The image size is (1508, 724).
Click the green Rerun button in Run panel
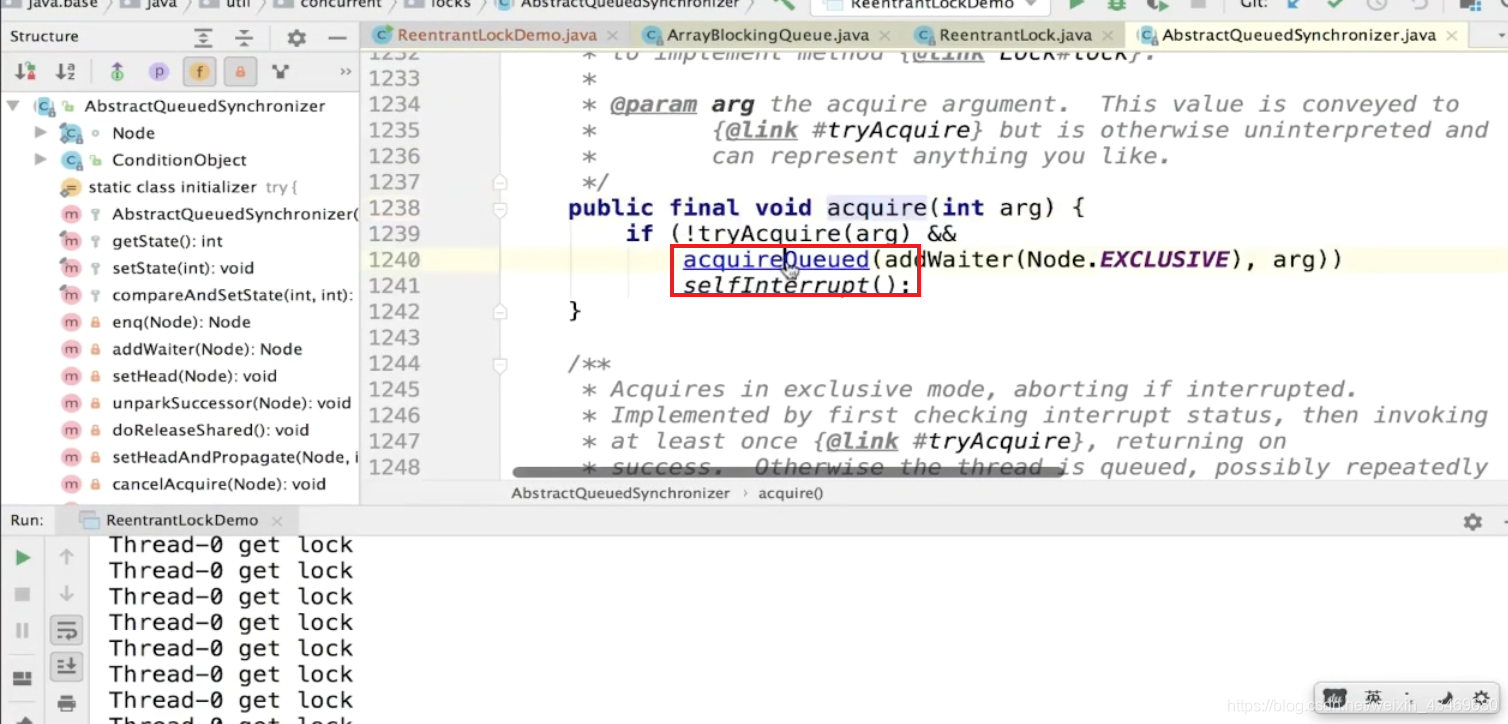point(22,558)
